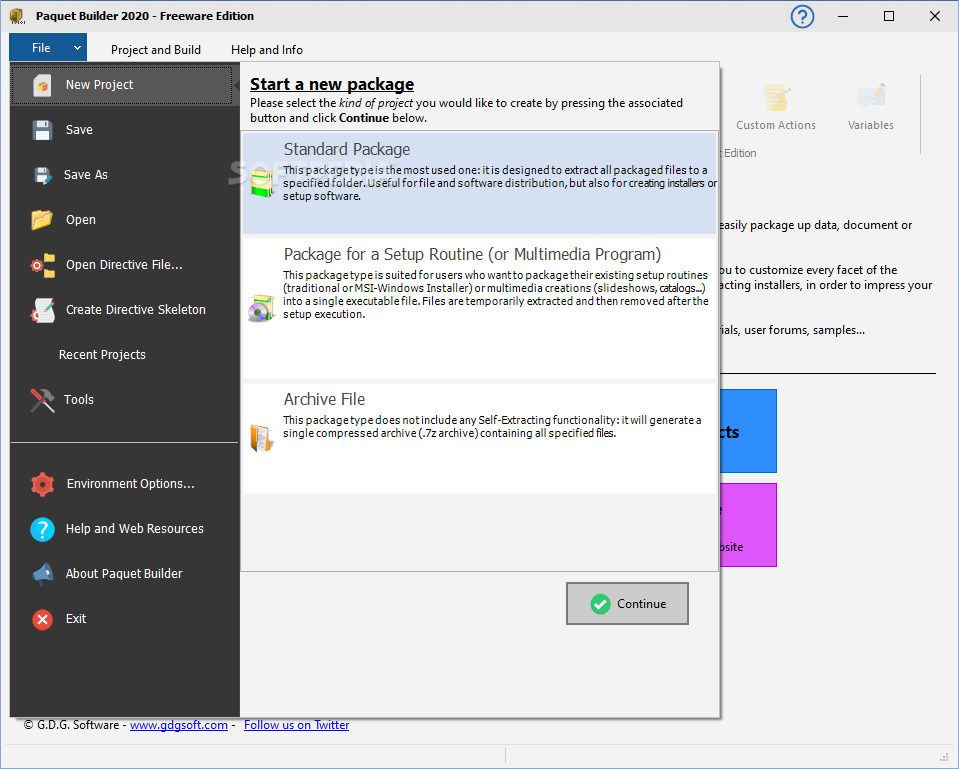Open Help and Web Resources entry
959x769 pixels.
(x=125, y=529)
